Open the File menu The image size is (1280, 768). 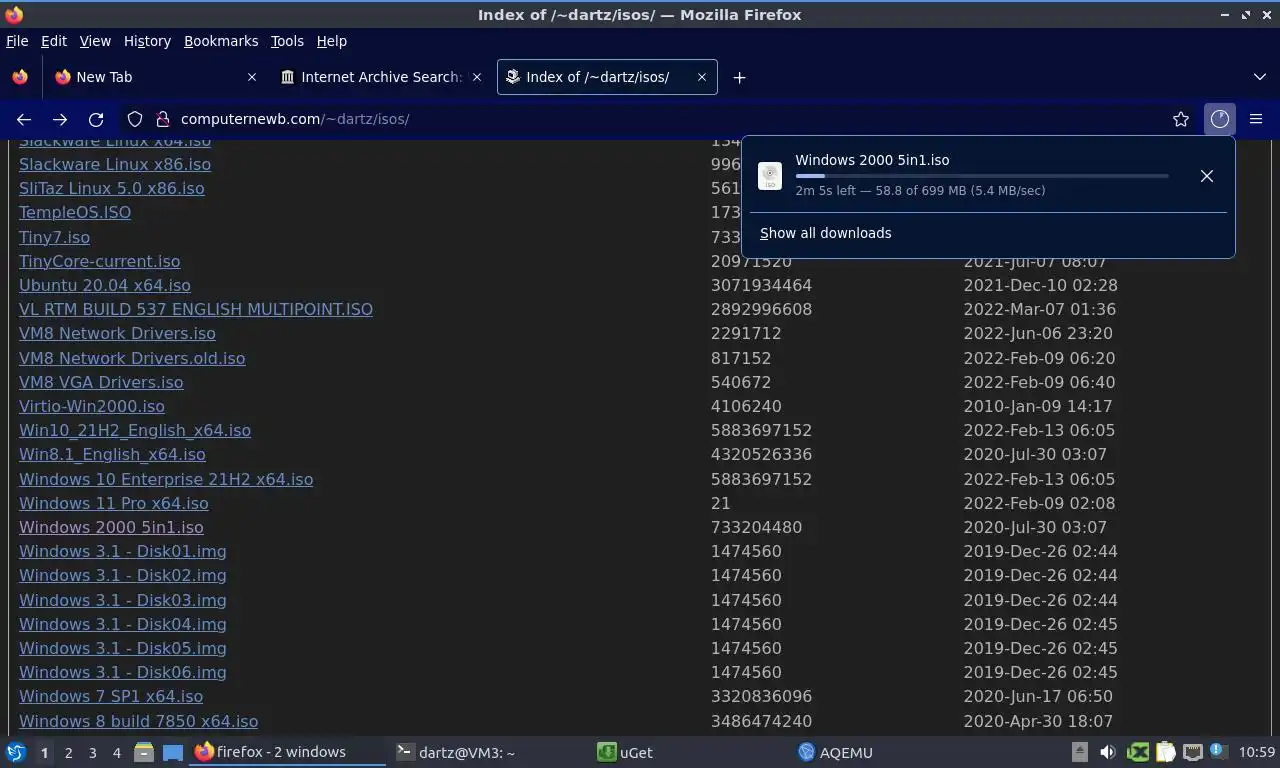pyautogui.click(x=17, y=41)
